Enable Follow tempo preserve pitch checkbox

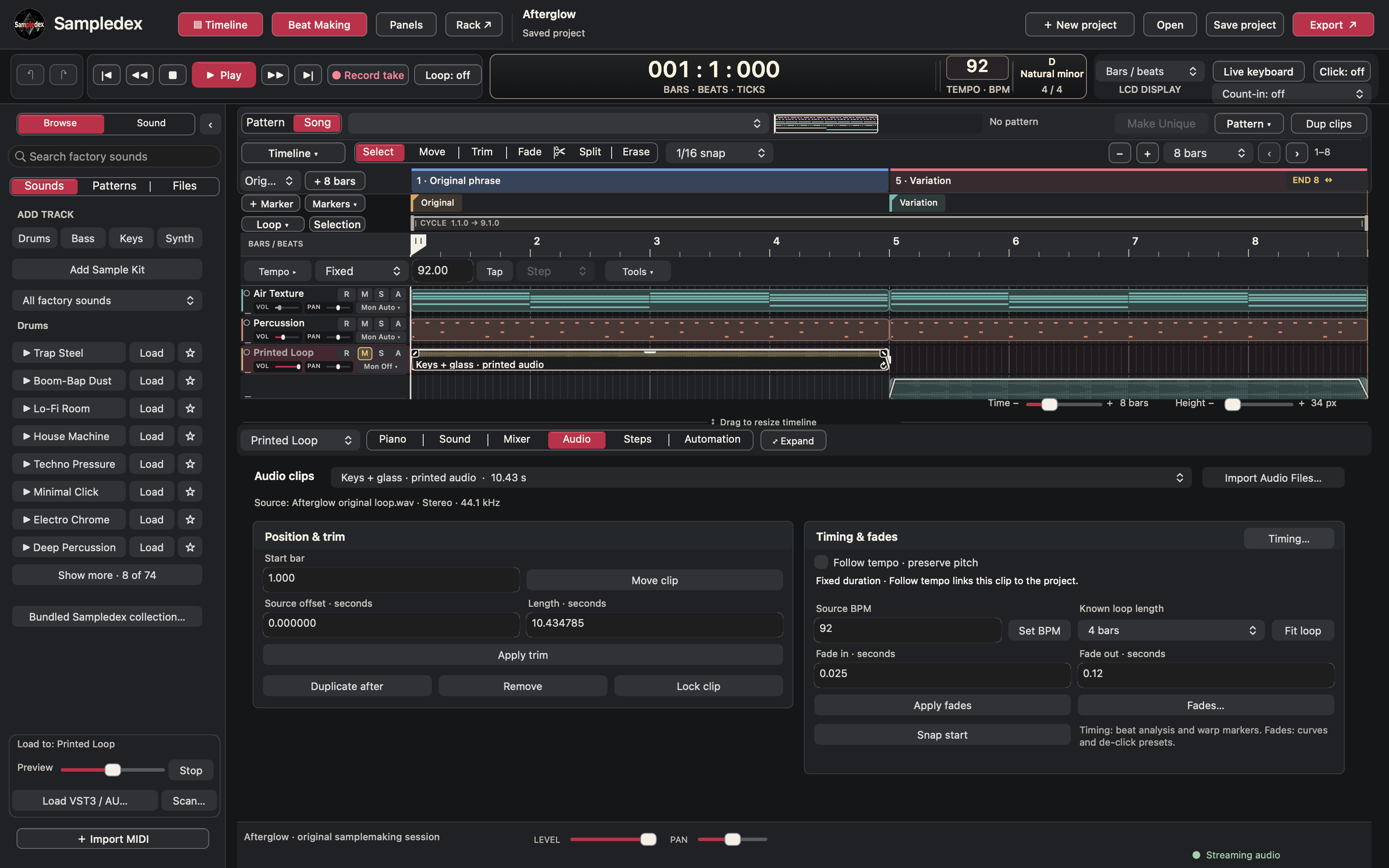821,562
